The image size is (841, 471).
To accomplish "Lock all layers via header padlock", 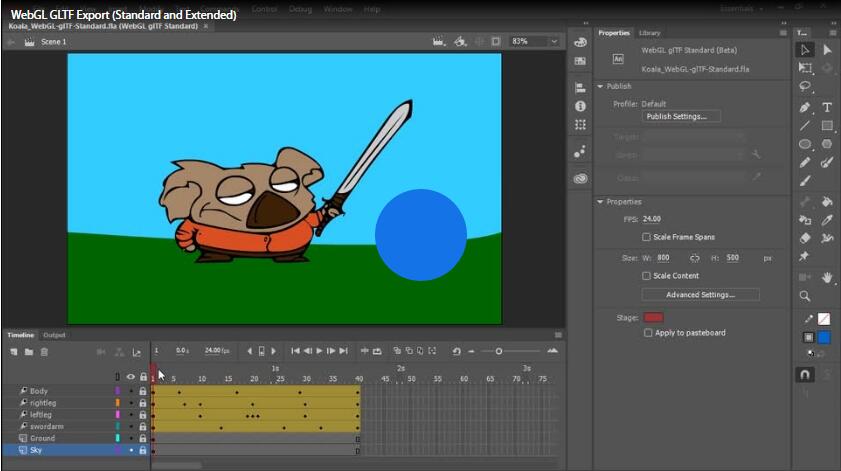I will pyautogui.click(x=143, y=377).
